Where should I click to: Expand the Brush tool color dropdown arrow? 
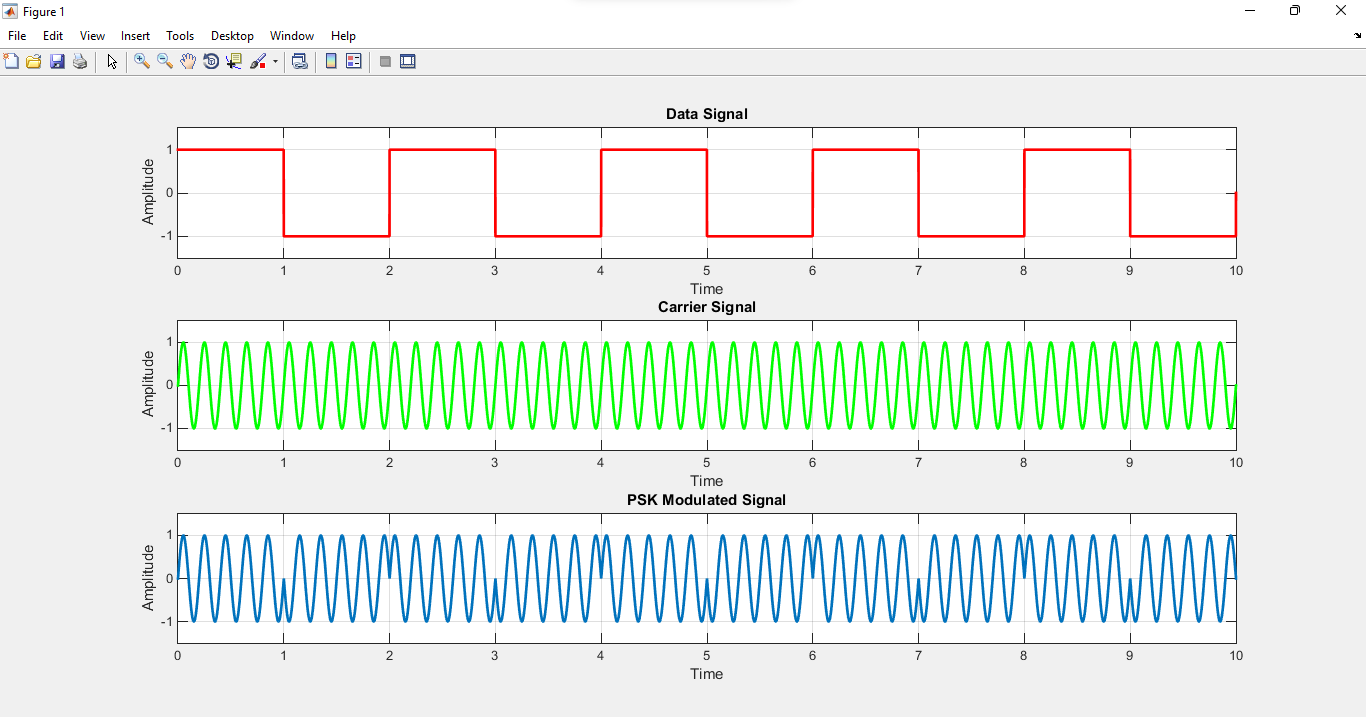pos(275,62)
